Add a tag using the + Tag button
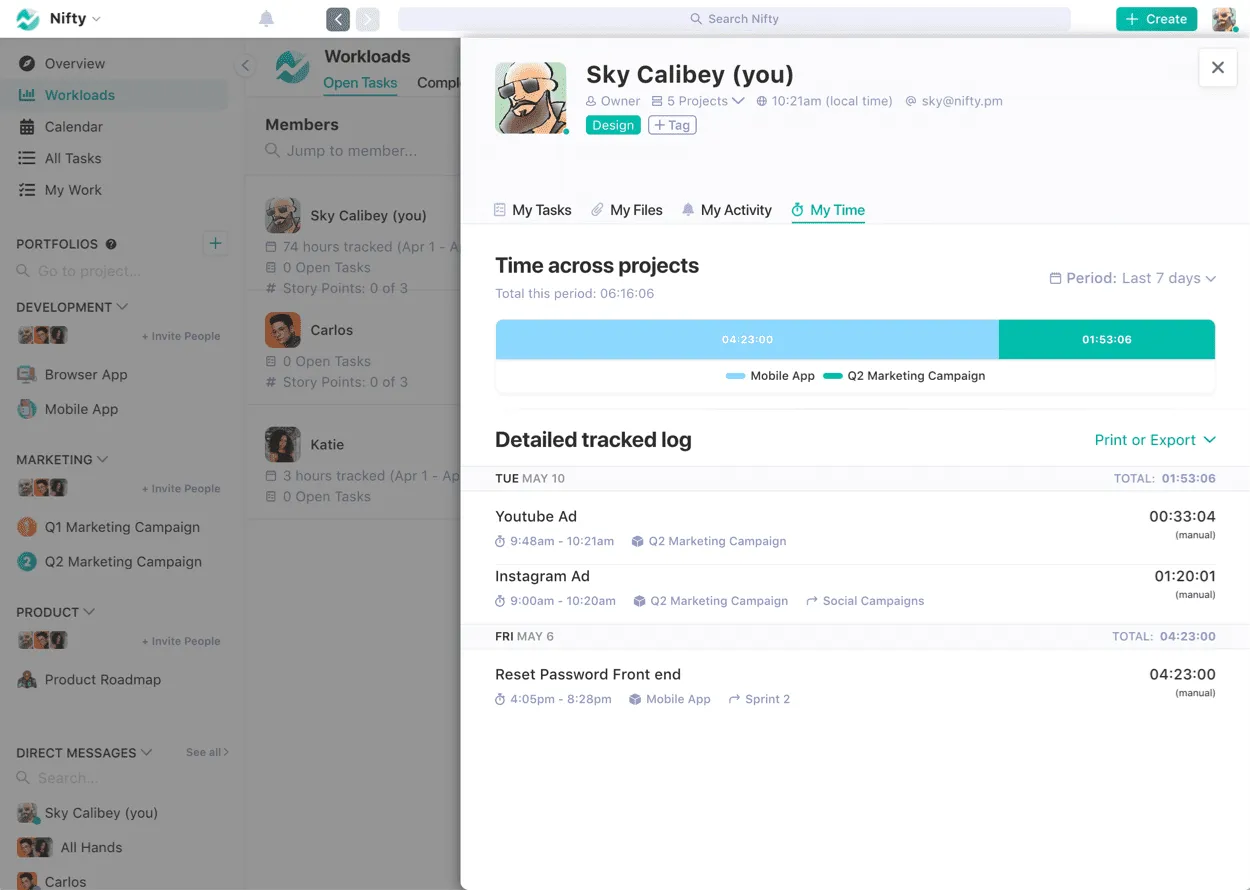This screenshot has width=1250, height=890. pyautogui.click(x=672, y=124)
